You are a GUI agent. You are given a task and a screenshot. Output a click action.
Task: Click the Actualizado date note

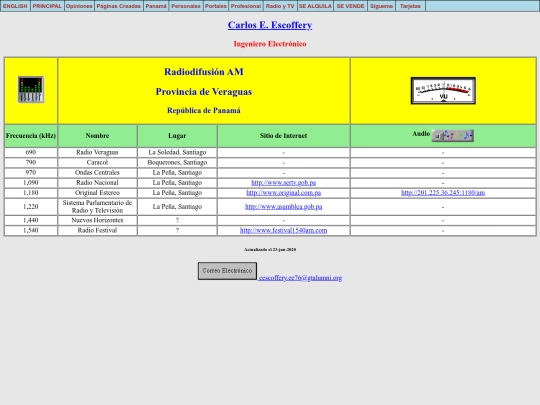point(270,249)
